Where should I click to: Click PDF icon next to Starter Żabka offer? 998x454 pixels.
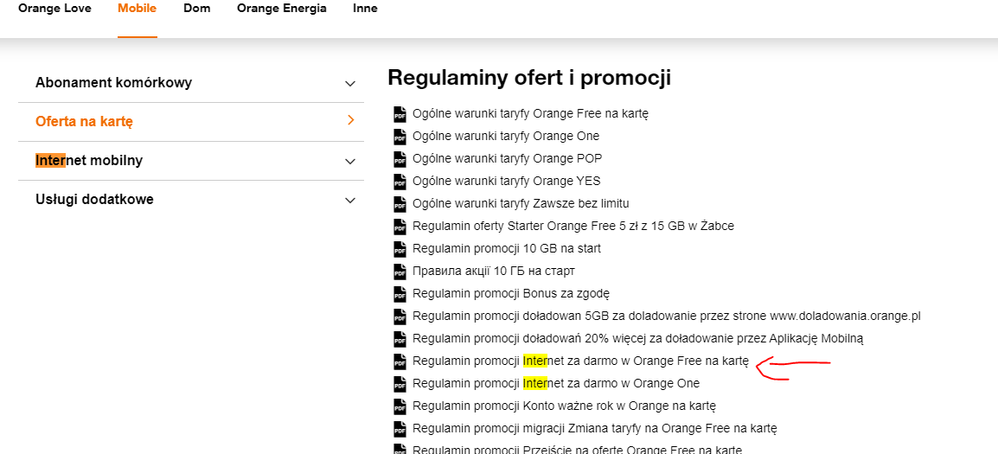[400, 226]
